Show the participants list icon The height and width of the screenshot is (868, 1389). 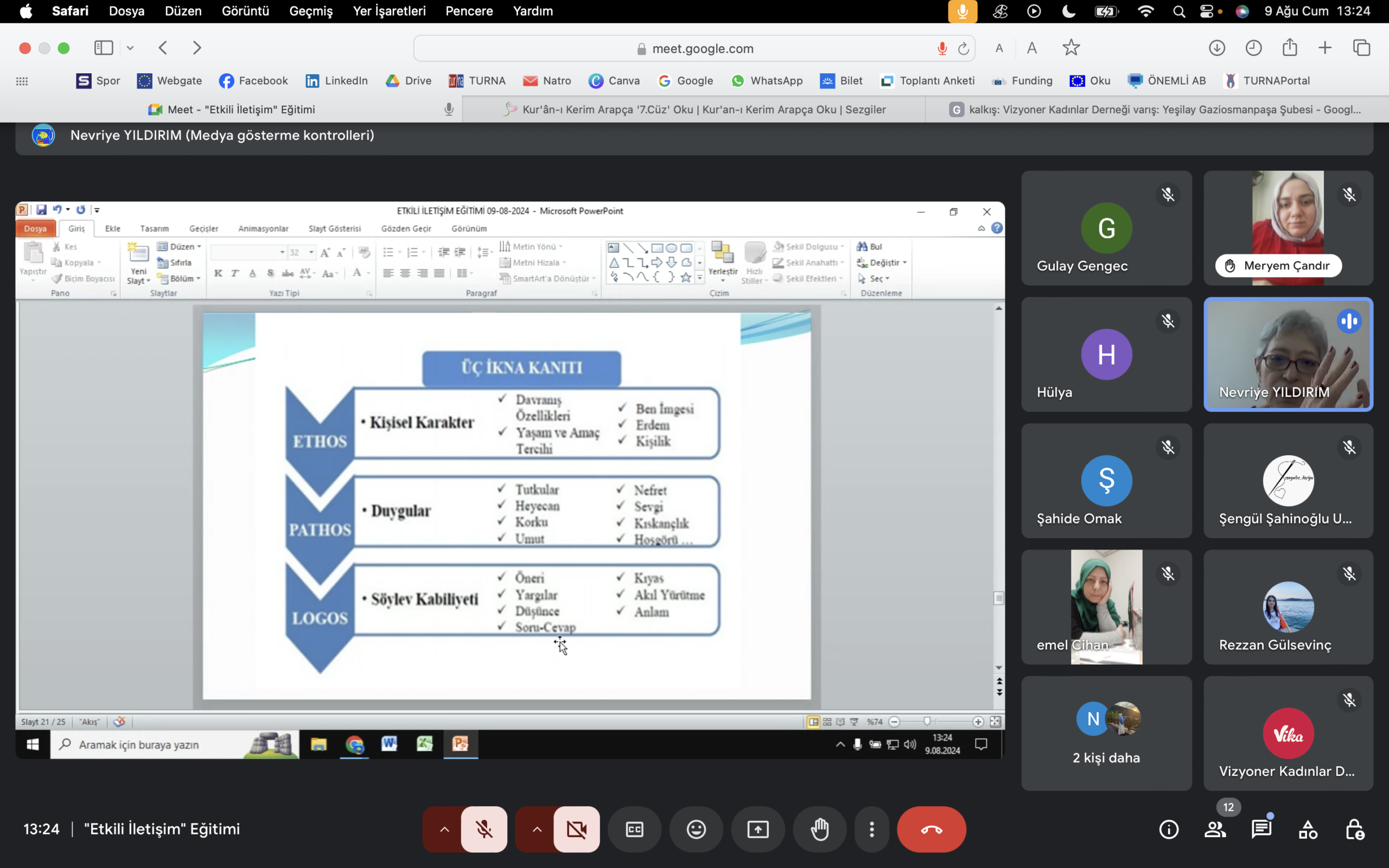click(x=1214, y=829)
